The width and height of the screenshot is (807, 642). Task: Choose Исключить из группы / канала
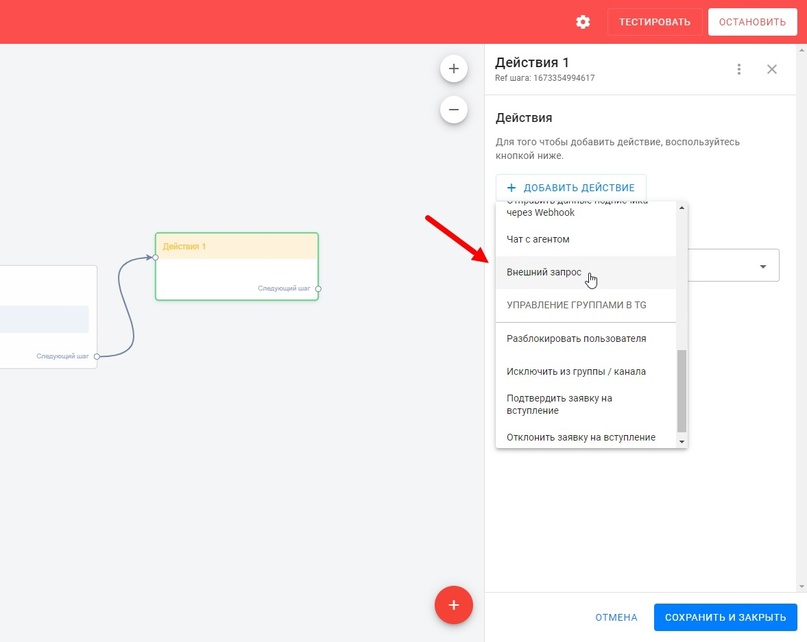click(576, 371)
